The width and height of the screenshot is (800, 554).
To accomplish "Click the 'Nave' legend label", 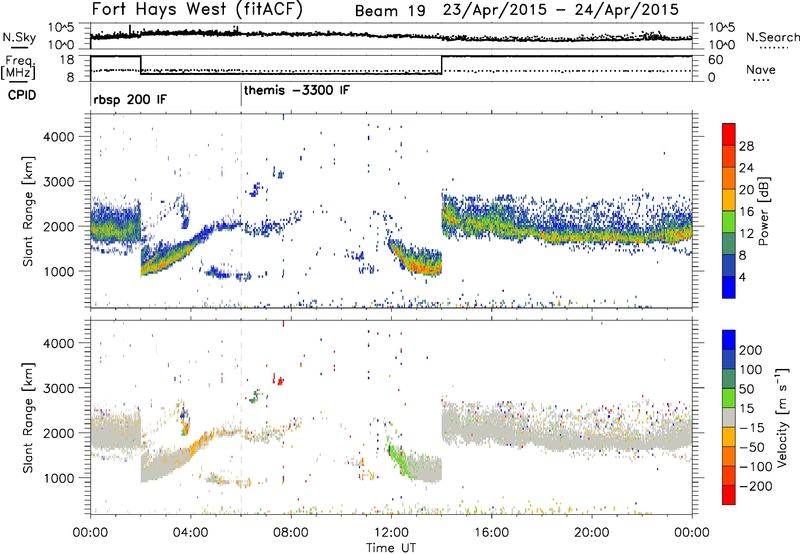I will coord(760,70).
